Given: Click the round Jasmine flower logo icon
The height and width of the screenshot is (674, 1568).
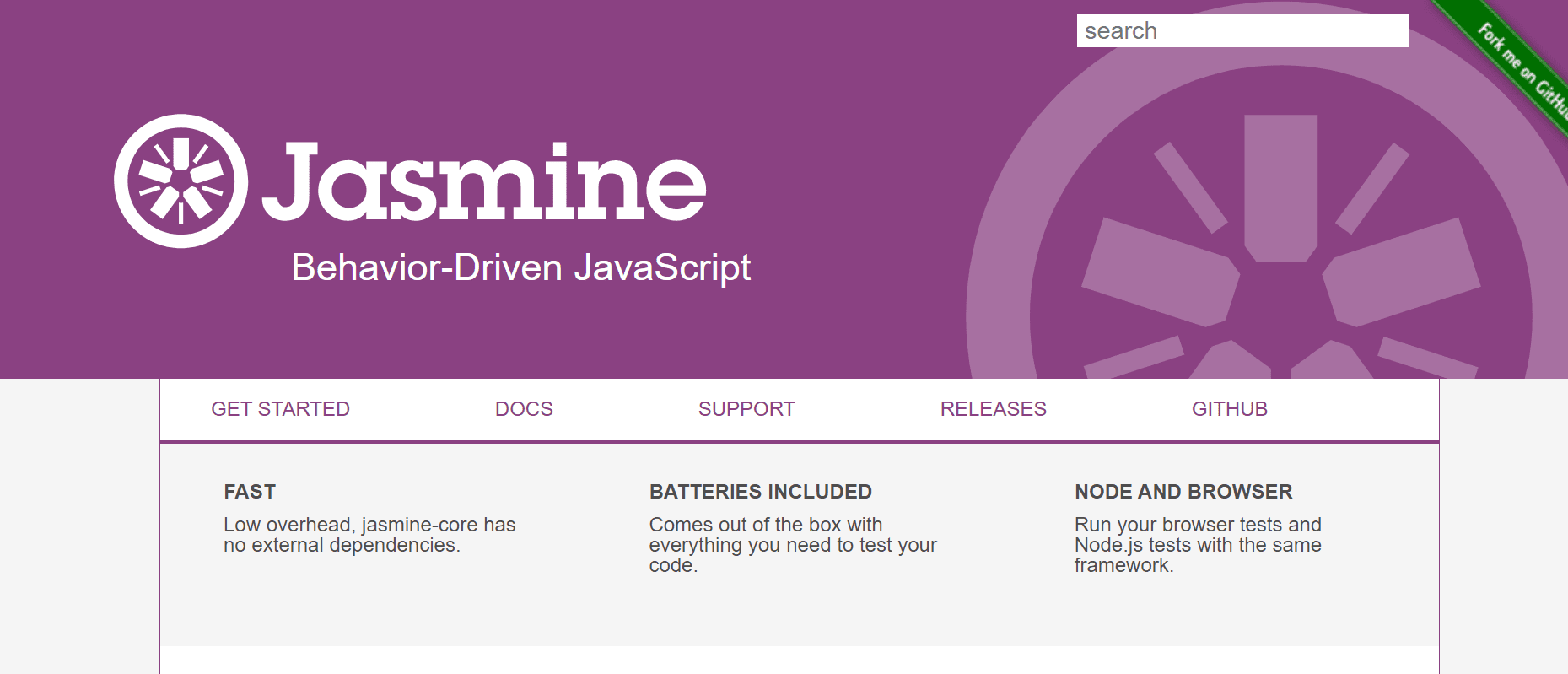Looking at the screenshot, I should tap(181, 181).
